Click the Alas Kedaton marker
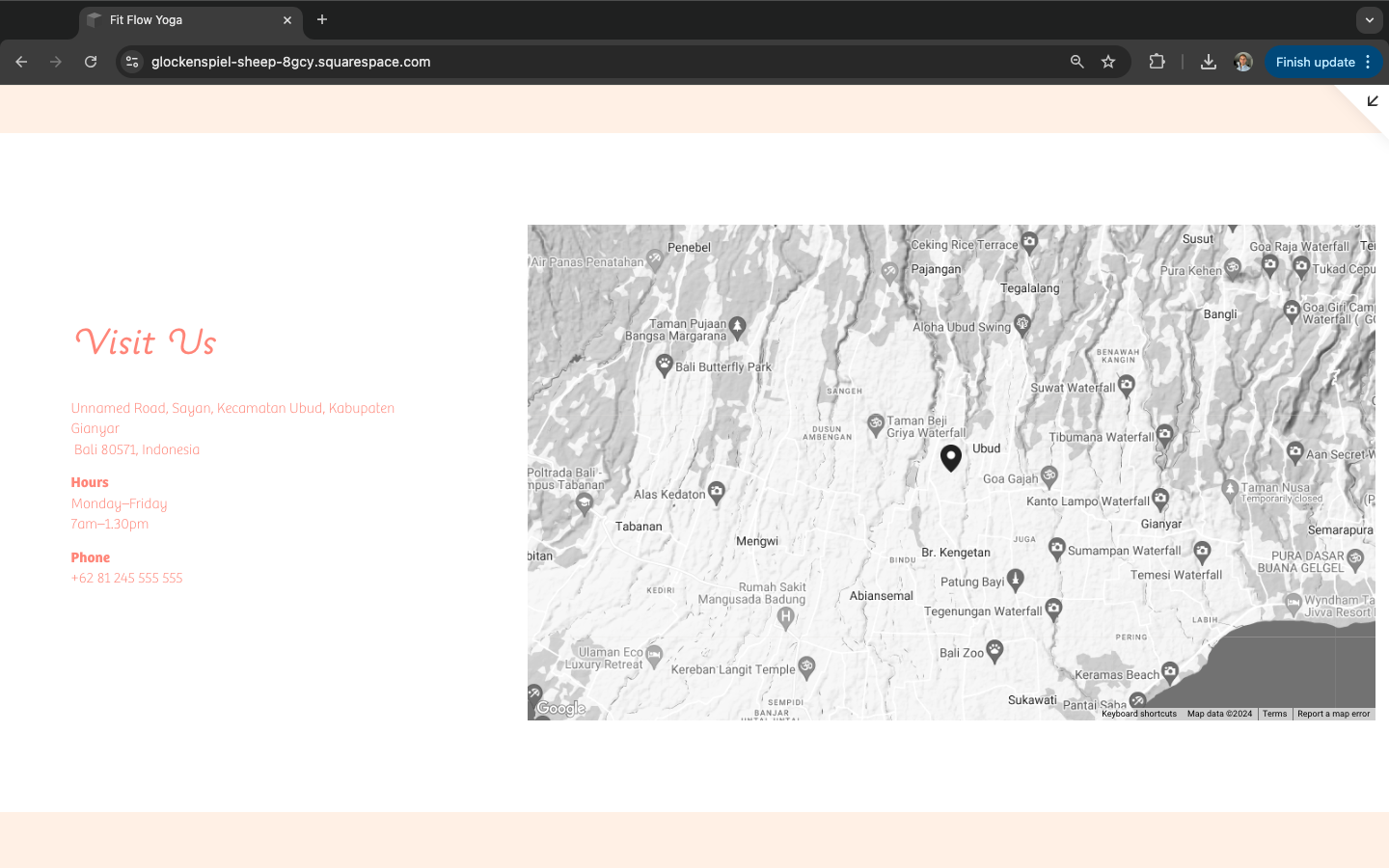 click(716, 493)
